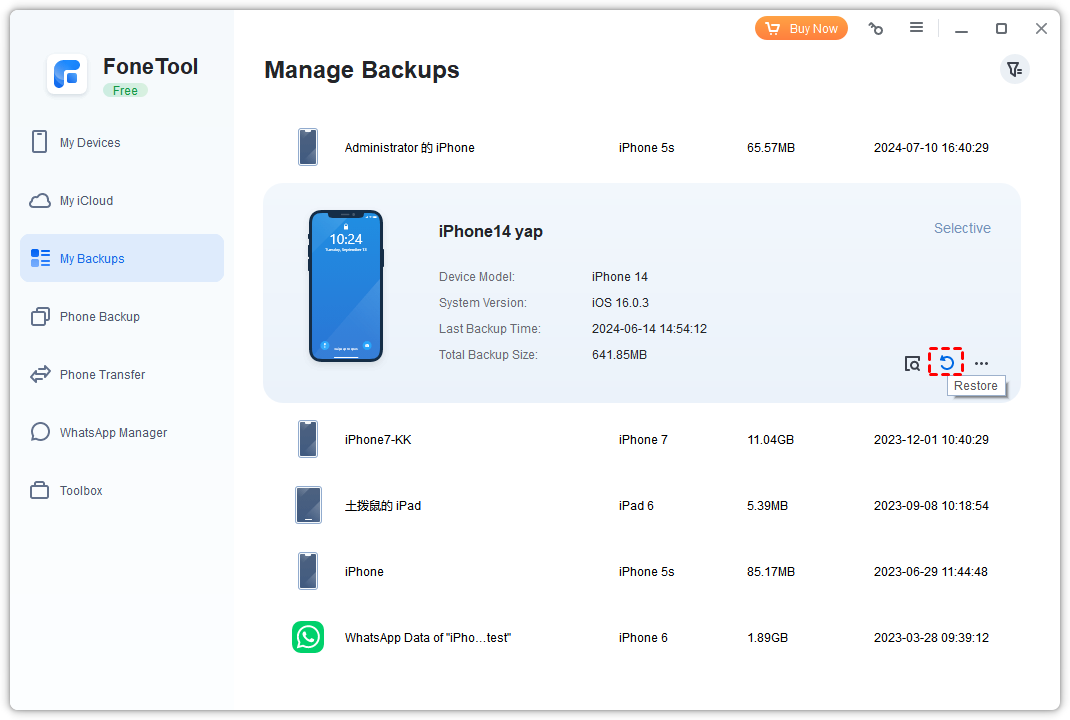1070x720 pixels.
Task: Select the 土拨鼠的 iPad backup
Action: (x=641, y=506)
